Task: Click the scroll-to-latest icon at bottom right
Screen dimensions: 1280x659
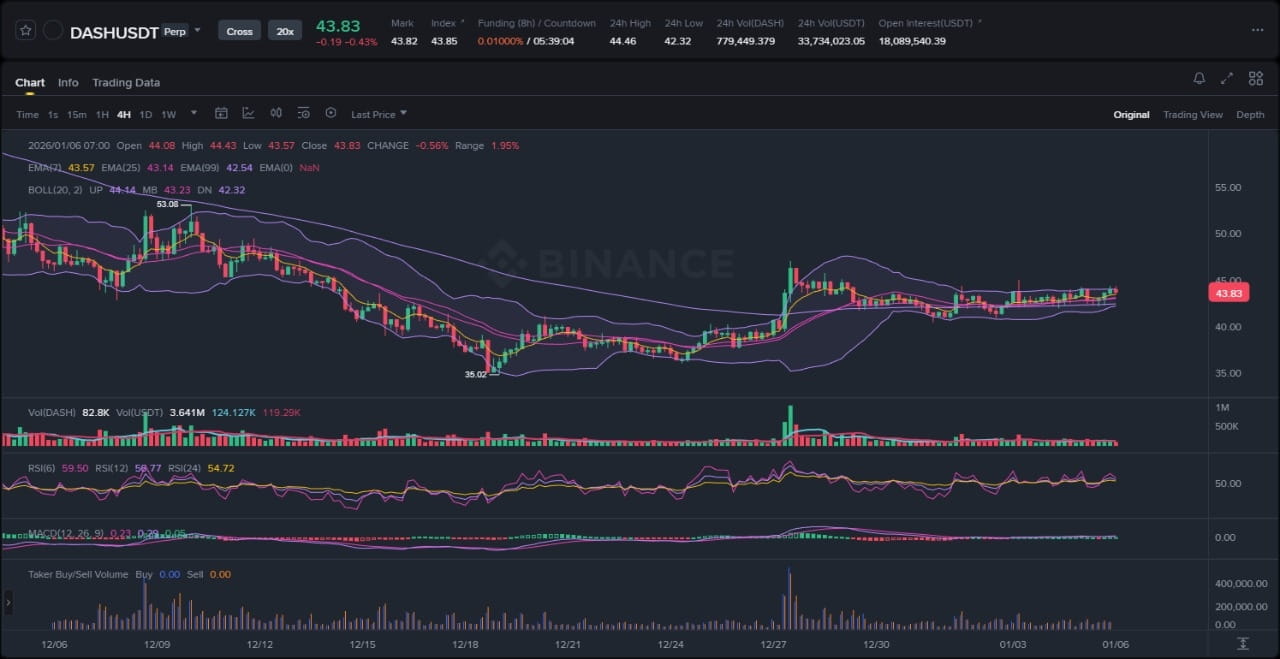Action: tap(1243, 643)
